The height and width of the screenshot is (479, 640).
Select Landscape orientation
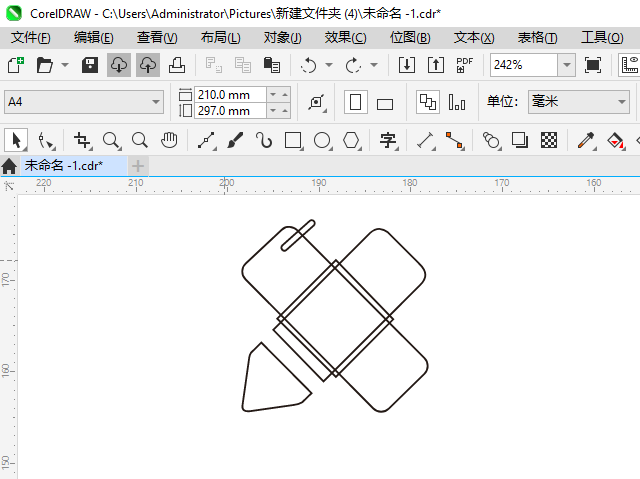click(x=385, y=104)
